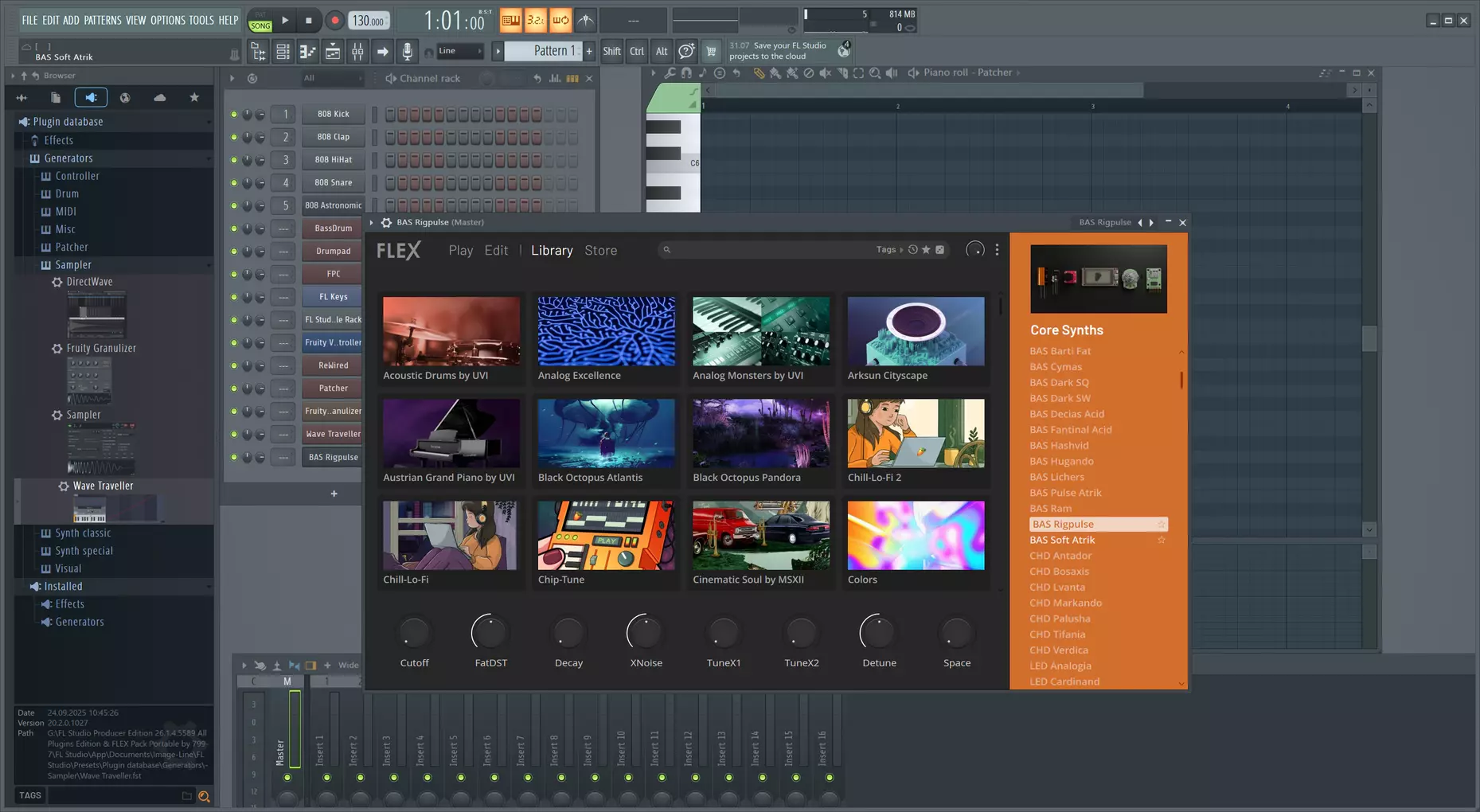Select the Zoom tool in Piano roll
Screen dimensions: 1480x812
tap(875, 73)
